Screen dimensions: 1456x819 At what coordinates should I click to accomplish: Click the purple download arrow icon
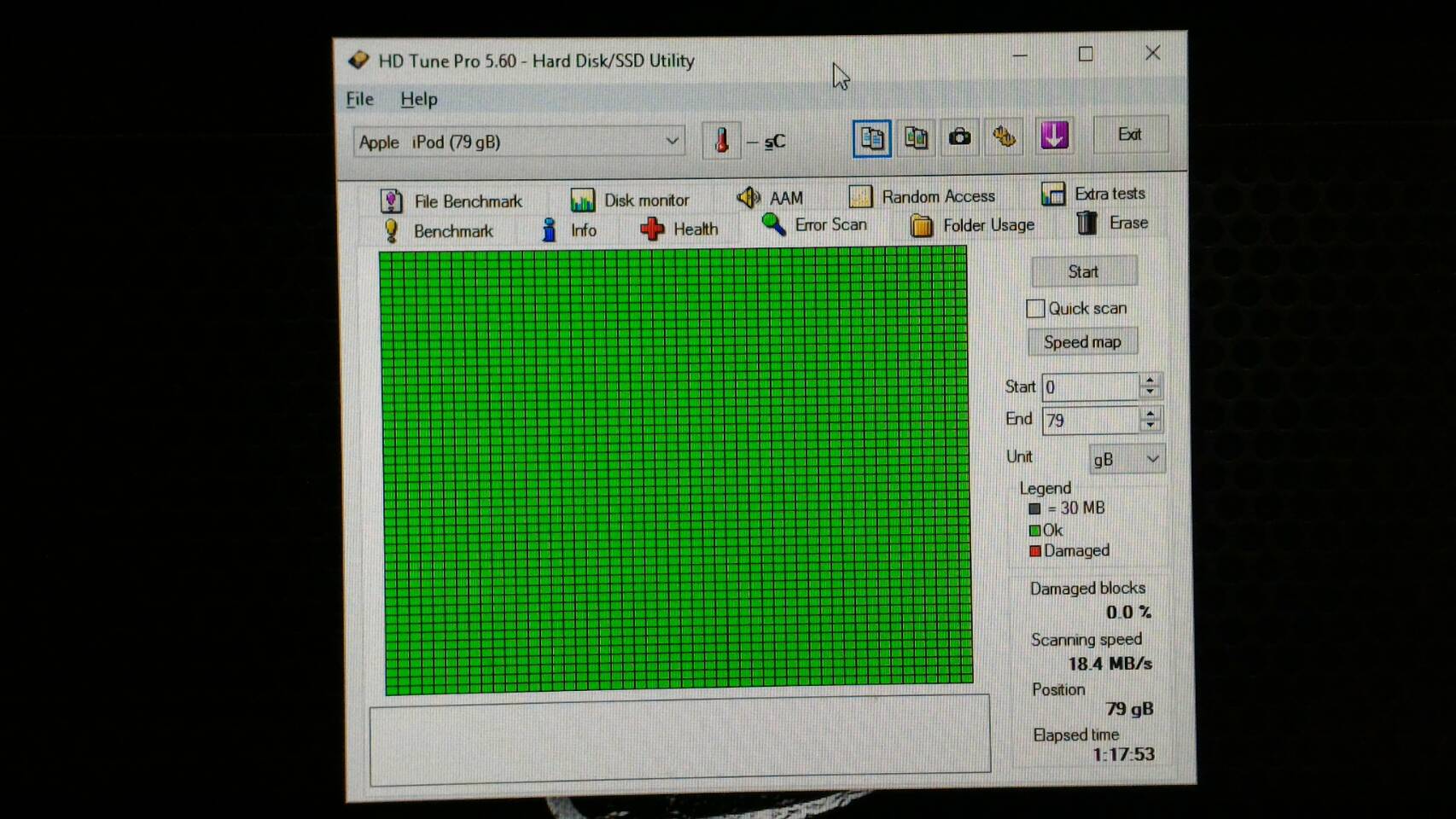coord(1054,136)
